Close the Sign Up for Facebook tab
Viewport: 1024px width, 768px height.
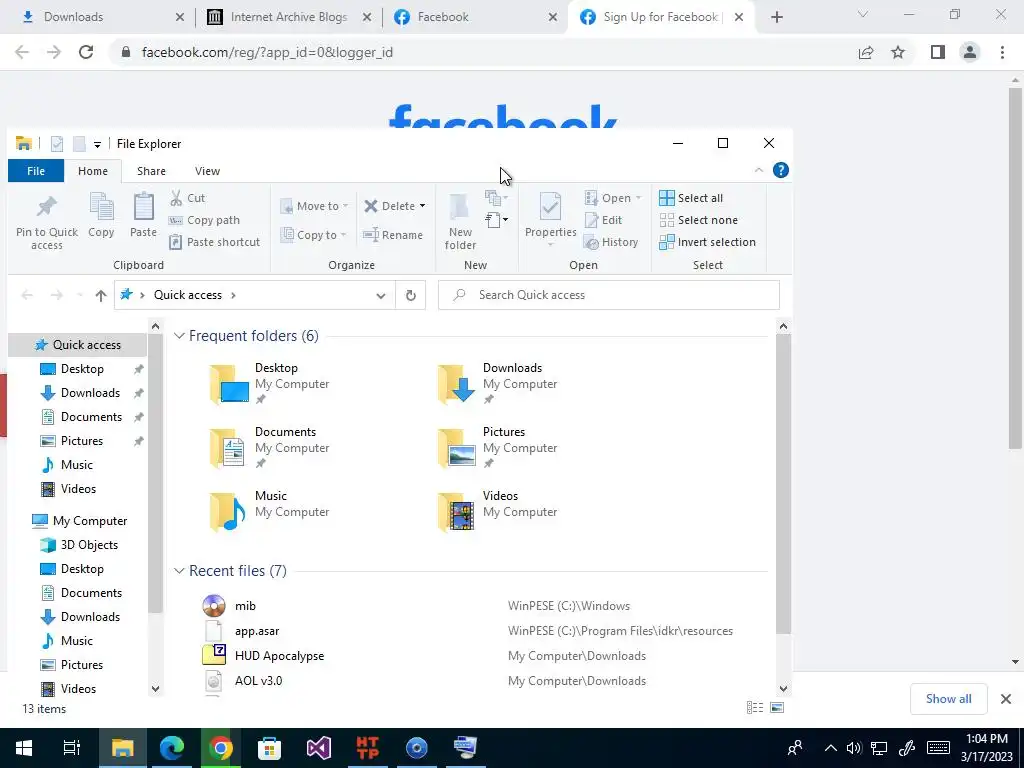739,17
